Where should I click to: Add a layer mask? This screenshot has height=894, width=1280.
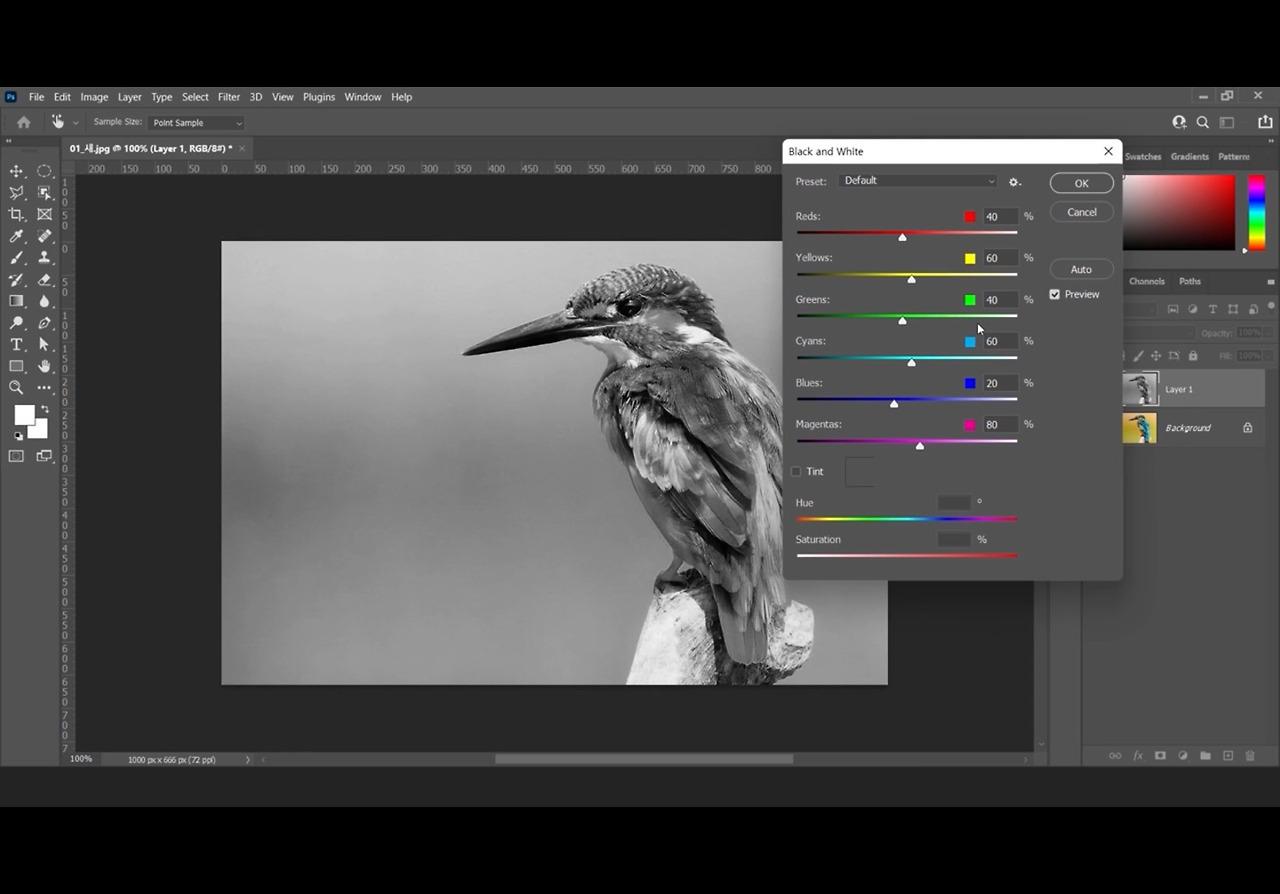[1160, 756]
